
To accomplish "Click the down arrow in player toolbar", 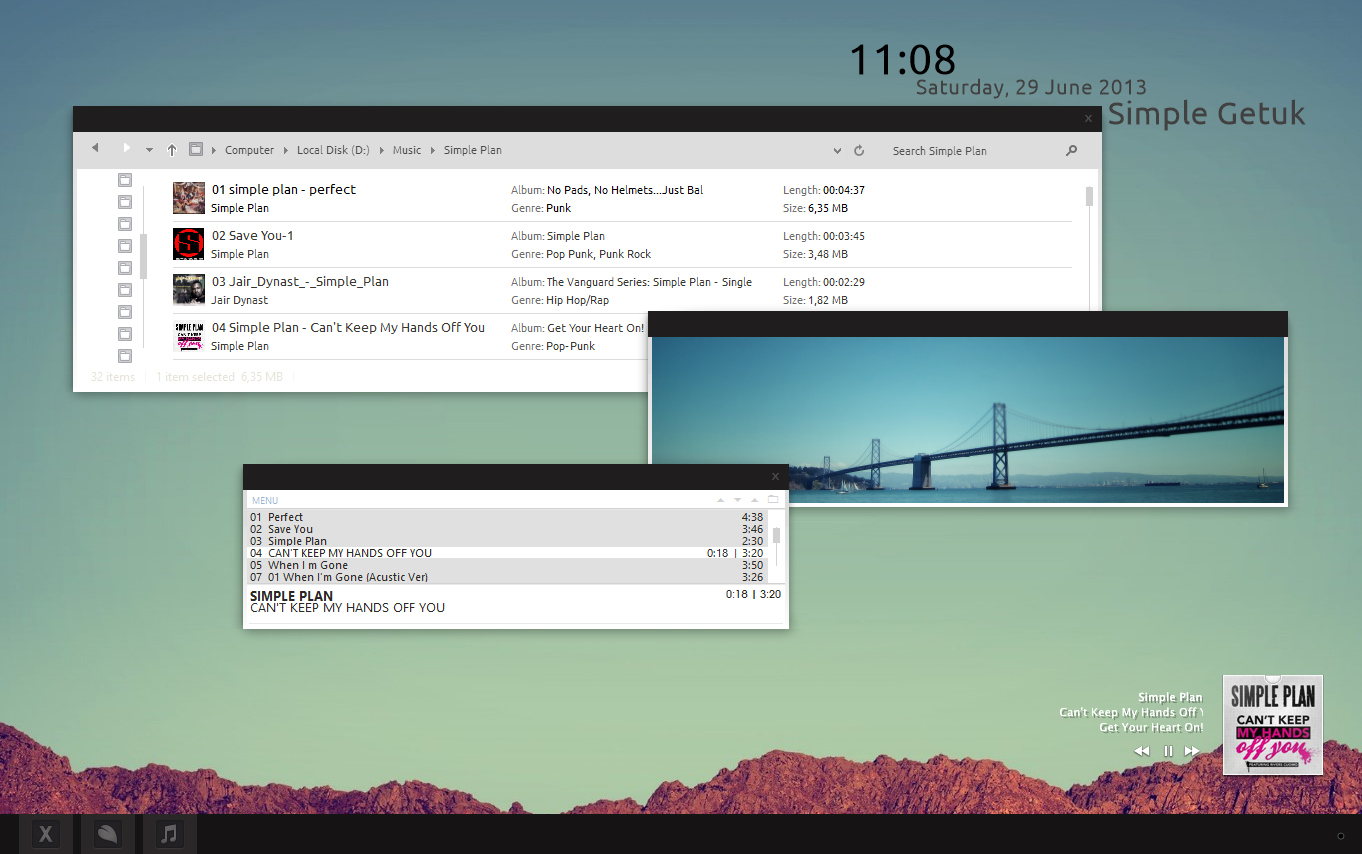I will (x=738, y=500).
